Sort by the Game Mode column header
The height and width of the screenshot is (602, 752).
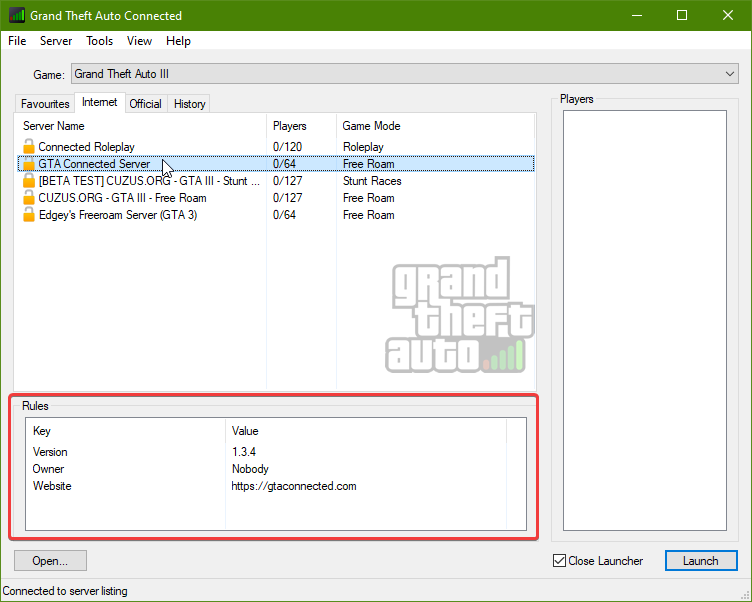[x=435, y=126]
